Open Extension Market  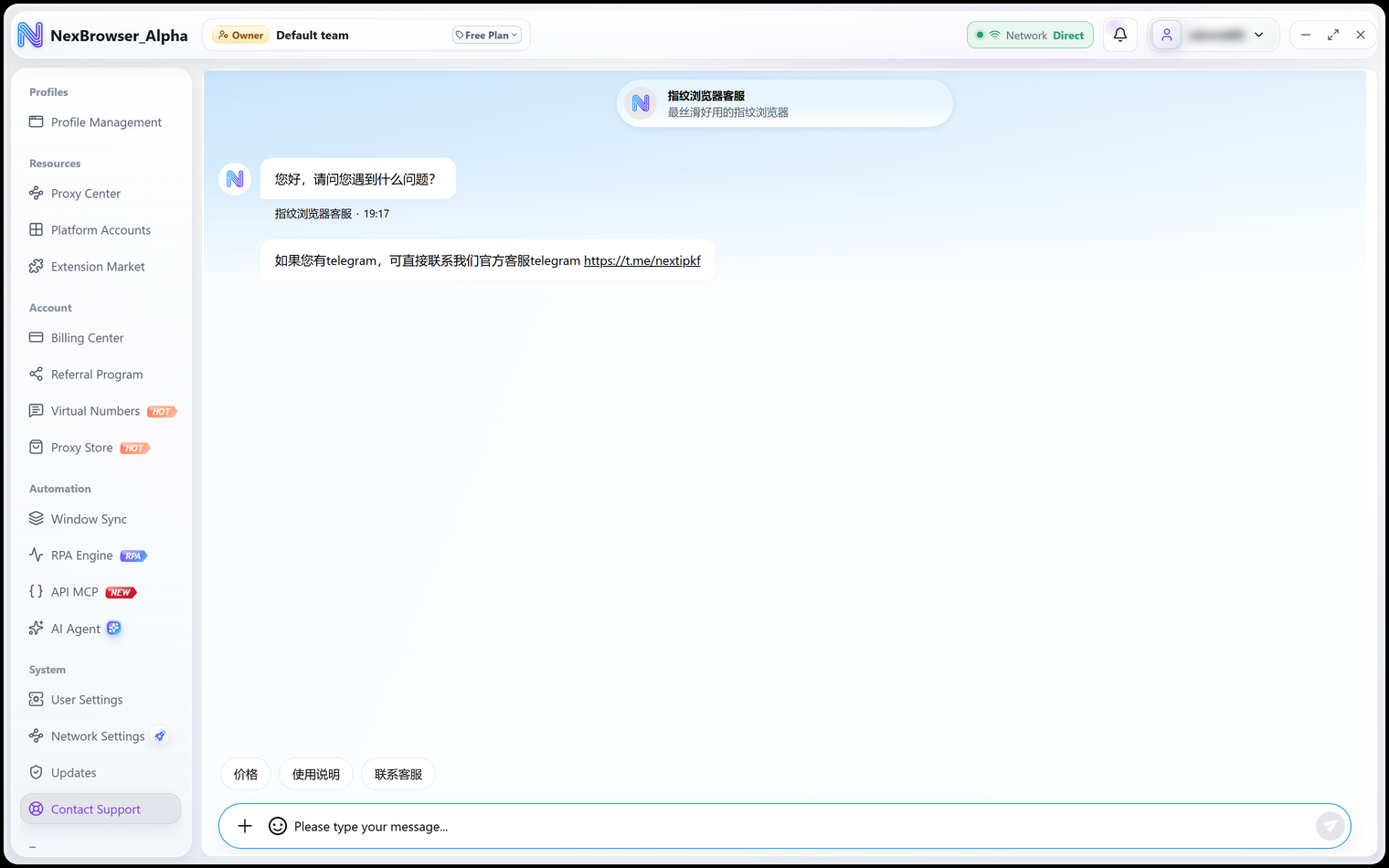101,266
